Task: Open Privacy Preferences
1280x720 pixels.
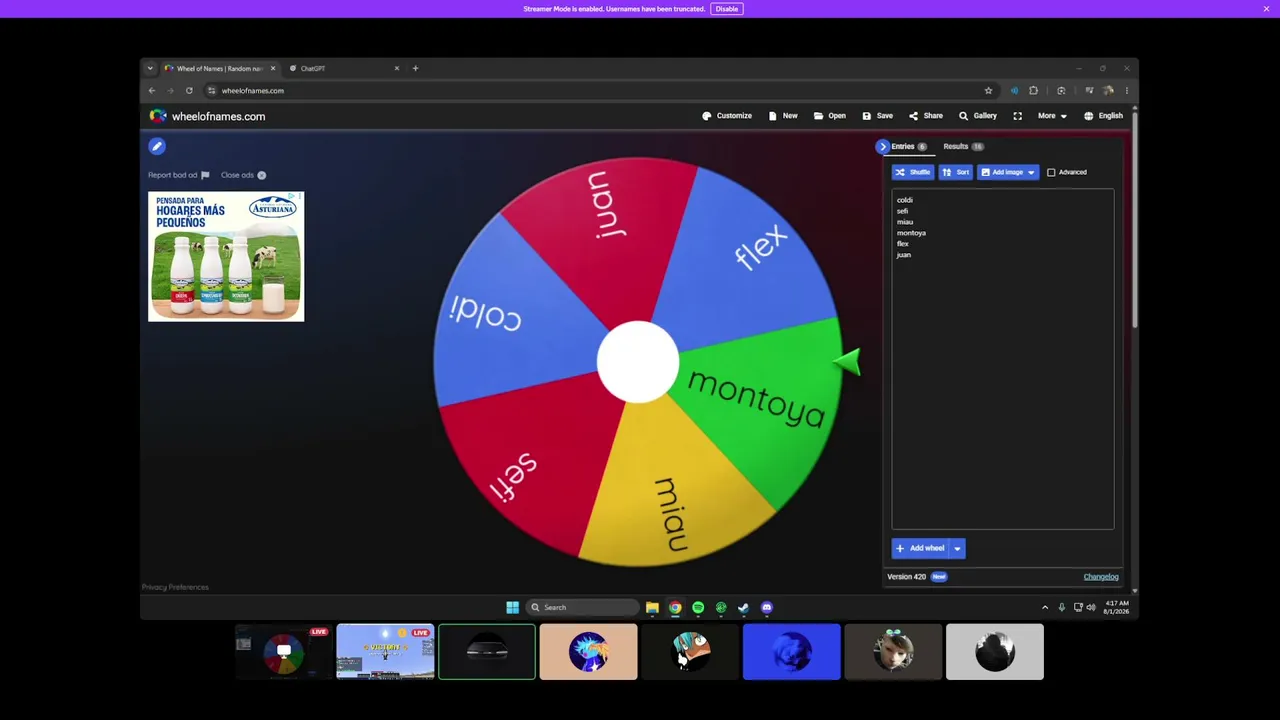Action: tap(175, 587)
